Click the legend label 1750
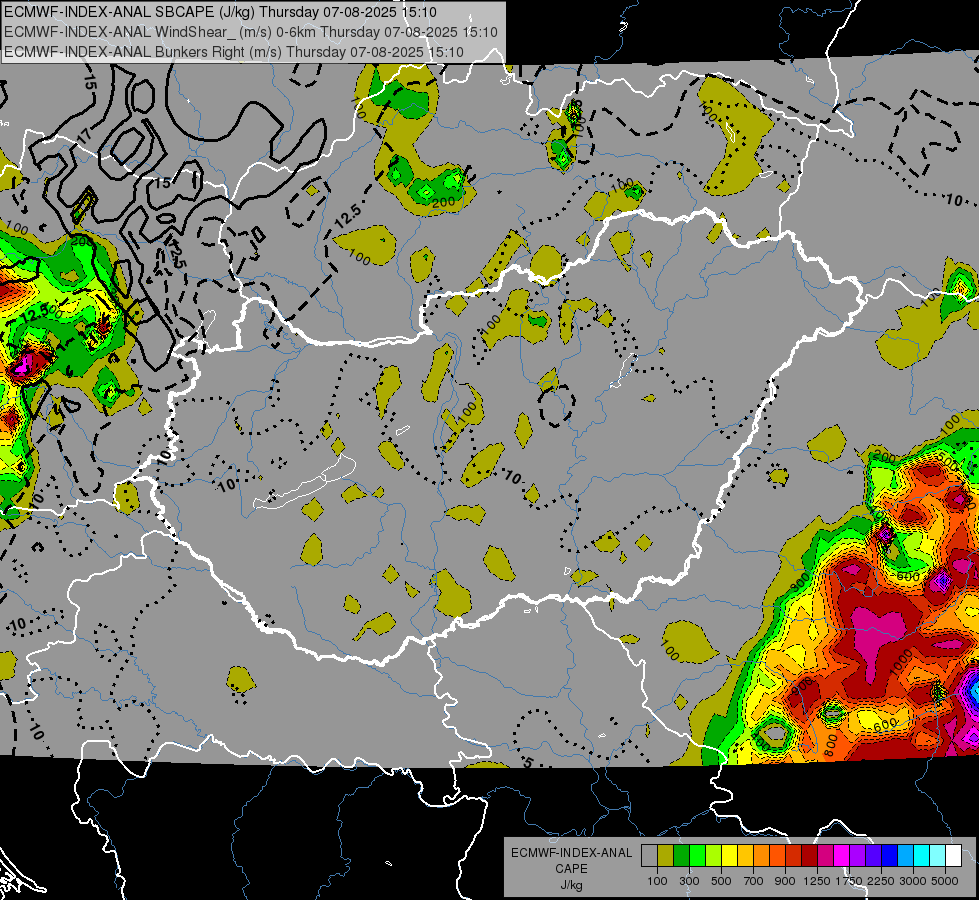979x900 pixels. point(849,881)
